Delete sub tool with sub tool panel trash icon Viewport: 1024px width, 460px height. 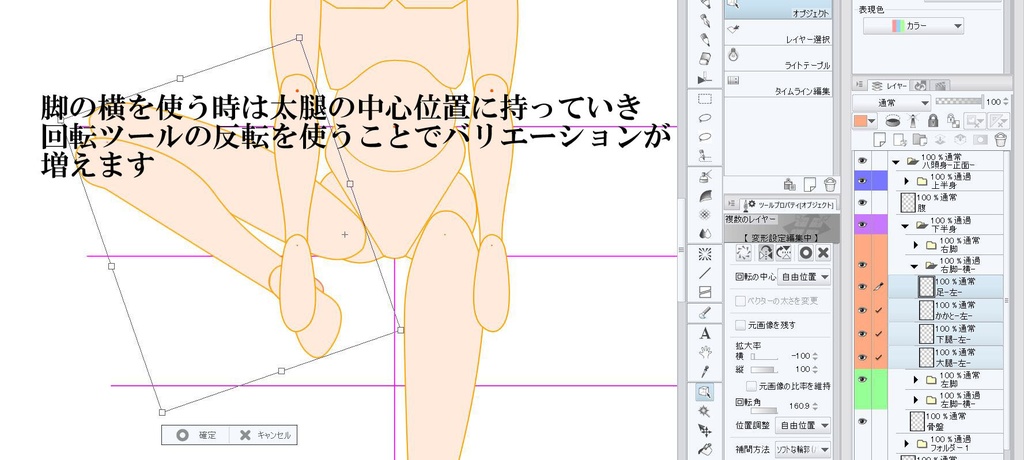point(829,184)
